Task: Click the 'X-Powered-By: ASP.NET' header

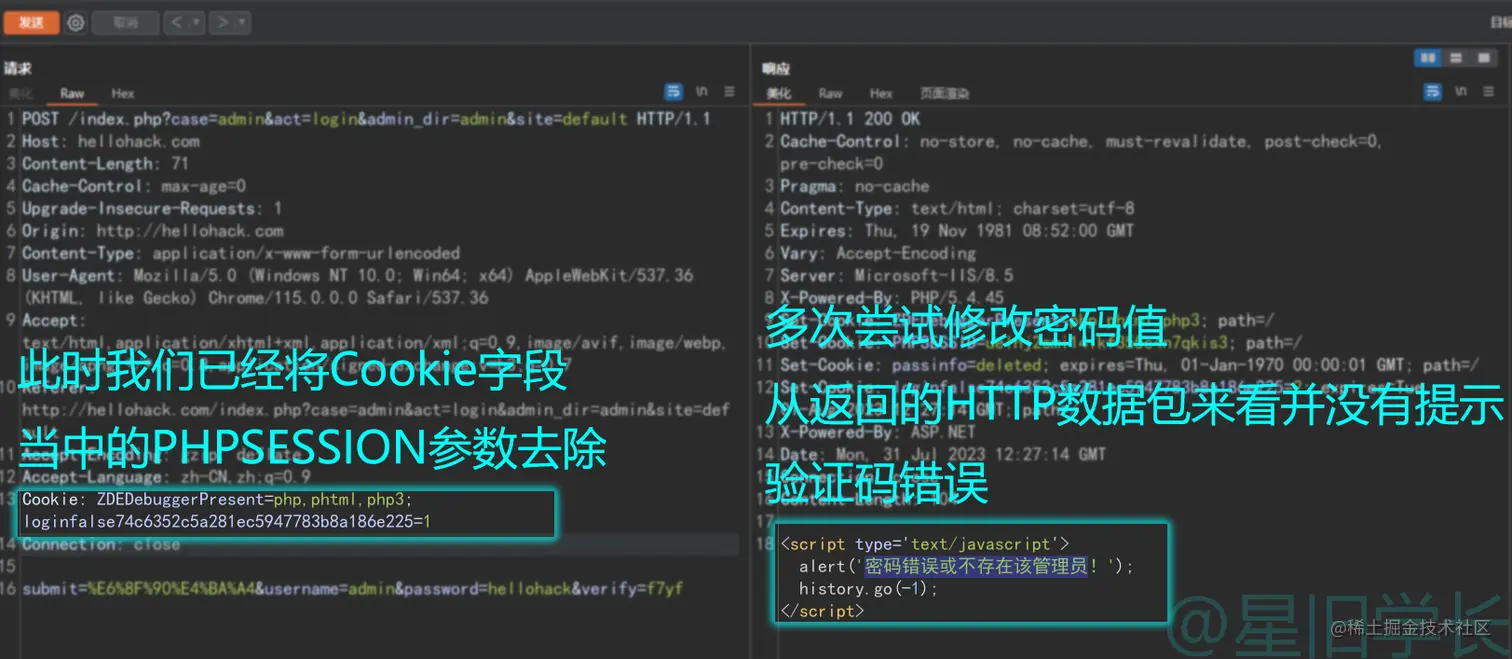Action: coord(878,432)
